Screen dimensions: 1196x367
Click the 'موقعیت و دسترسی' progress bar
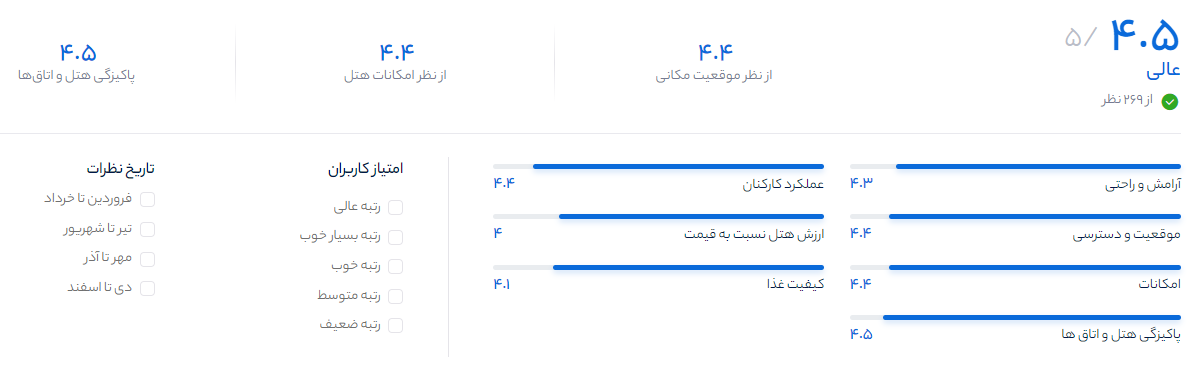(x=1014, y=217)
